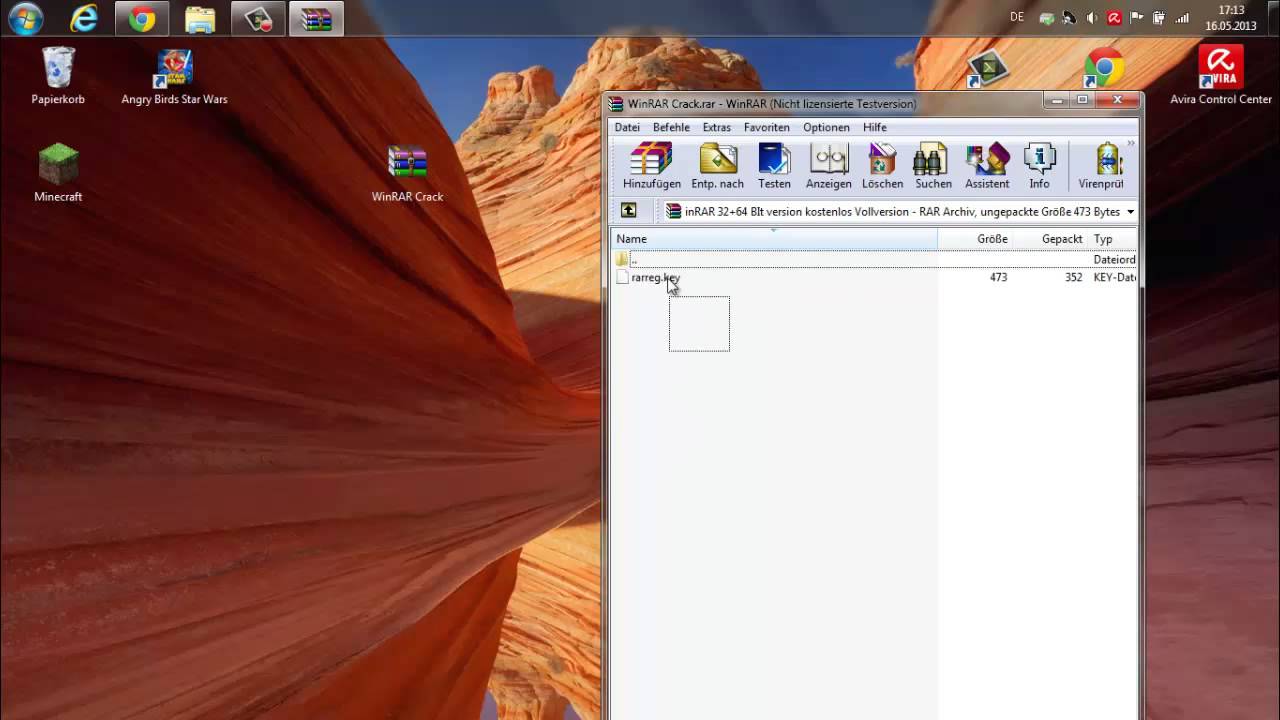The width and height of the screenshot is (1280, 720).
Task: Open the file explorer taskbar icon
Action: (200, 19)
